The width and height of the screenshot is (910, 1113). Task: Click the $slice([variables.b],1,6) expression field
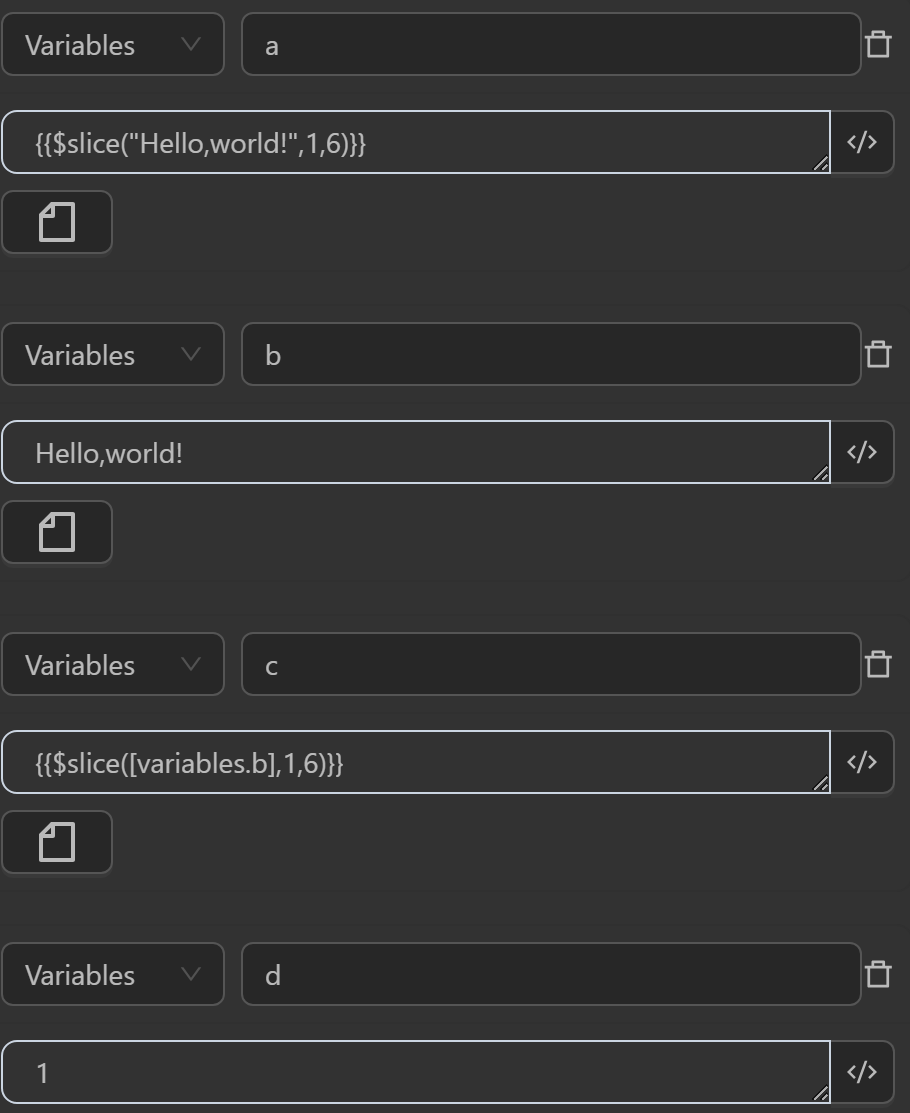tap(415, 763)
